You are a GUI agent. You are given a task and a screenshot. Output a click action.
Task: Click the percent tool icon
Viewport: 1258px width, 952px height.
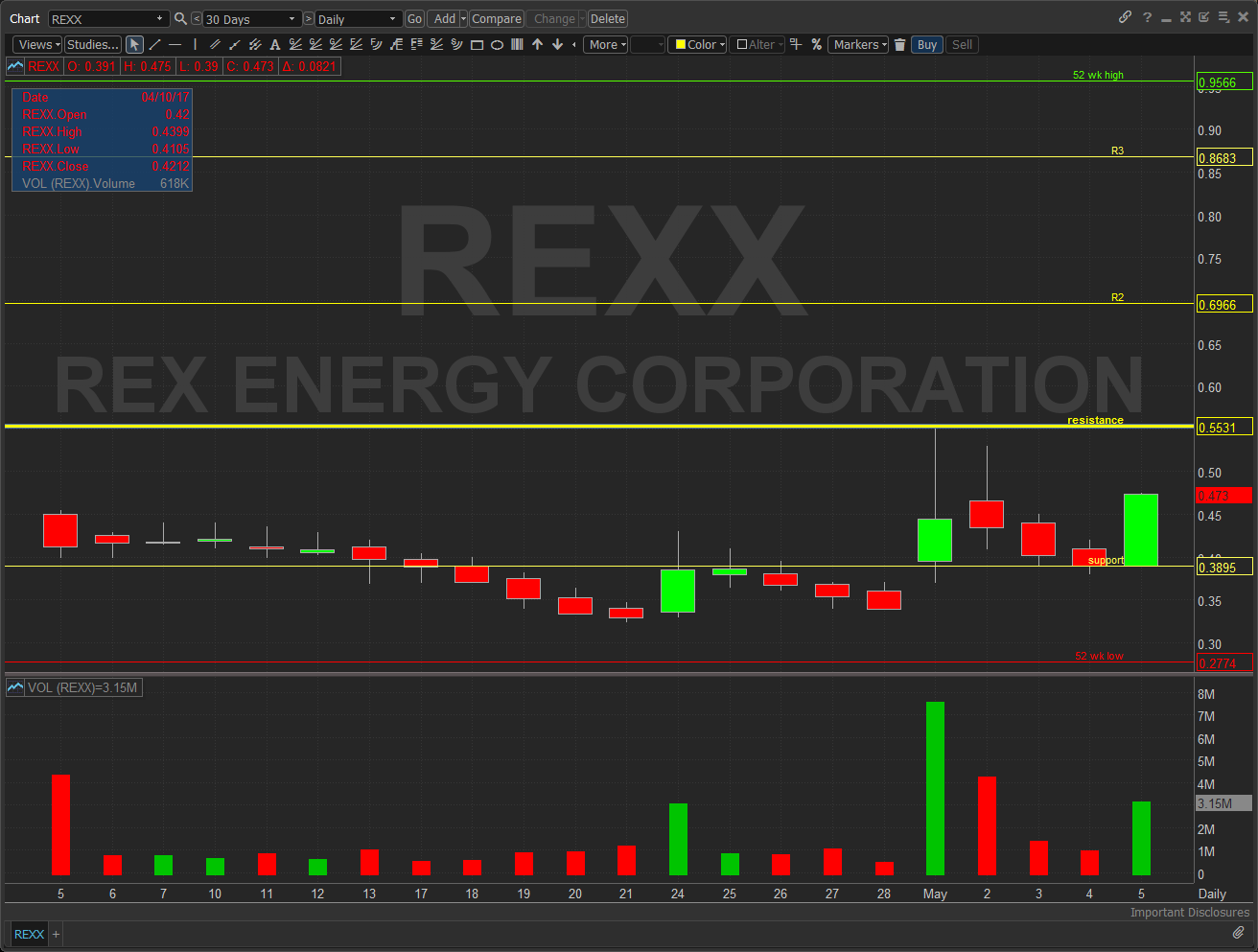pos(816,44)
